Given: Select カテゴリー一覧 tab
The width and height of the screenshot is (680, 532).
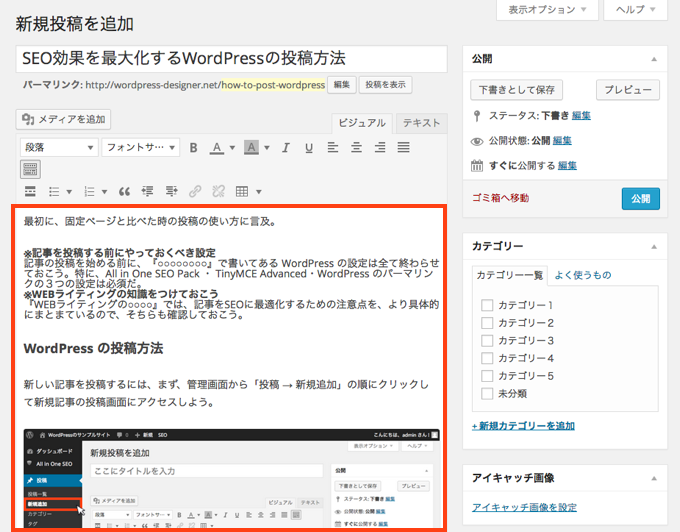Looking at the screenshot, I should click(510, 275).
